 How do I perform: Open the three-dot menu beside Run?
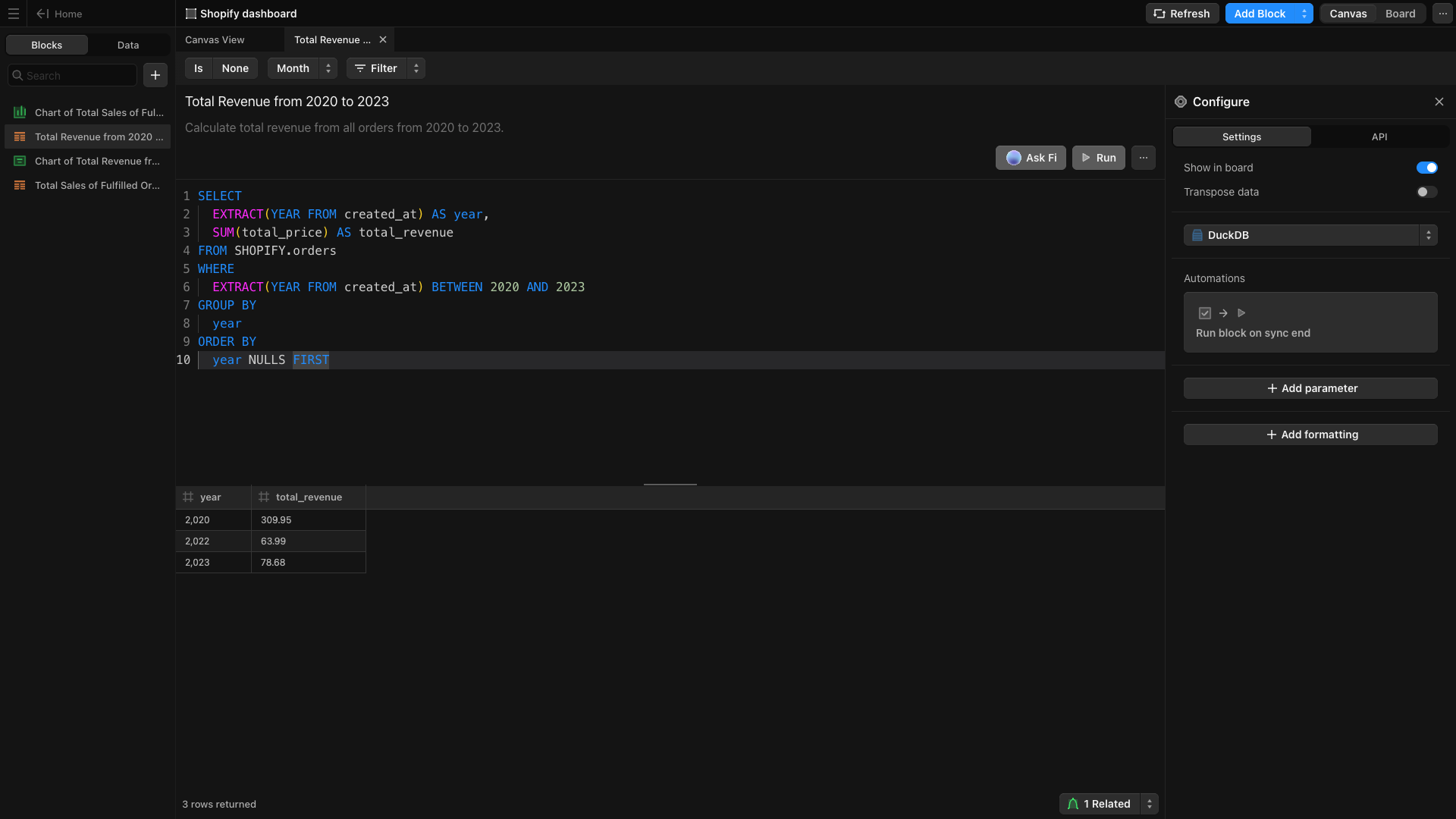1144,158
